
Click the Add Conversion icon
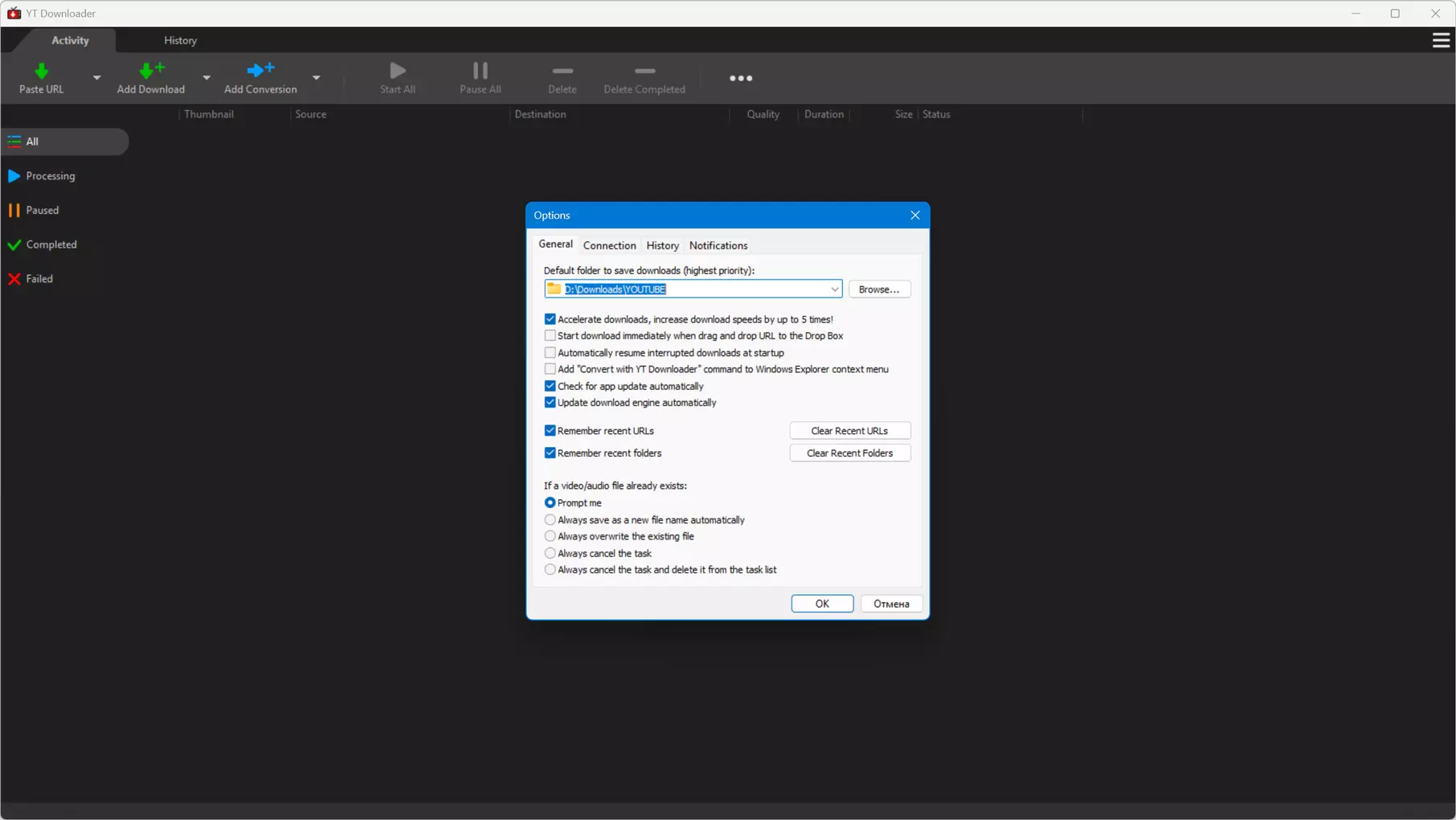coord(260,72)
